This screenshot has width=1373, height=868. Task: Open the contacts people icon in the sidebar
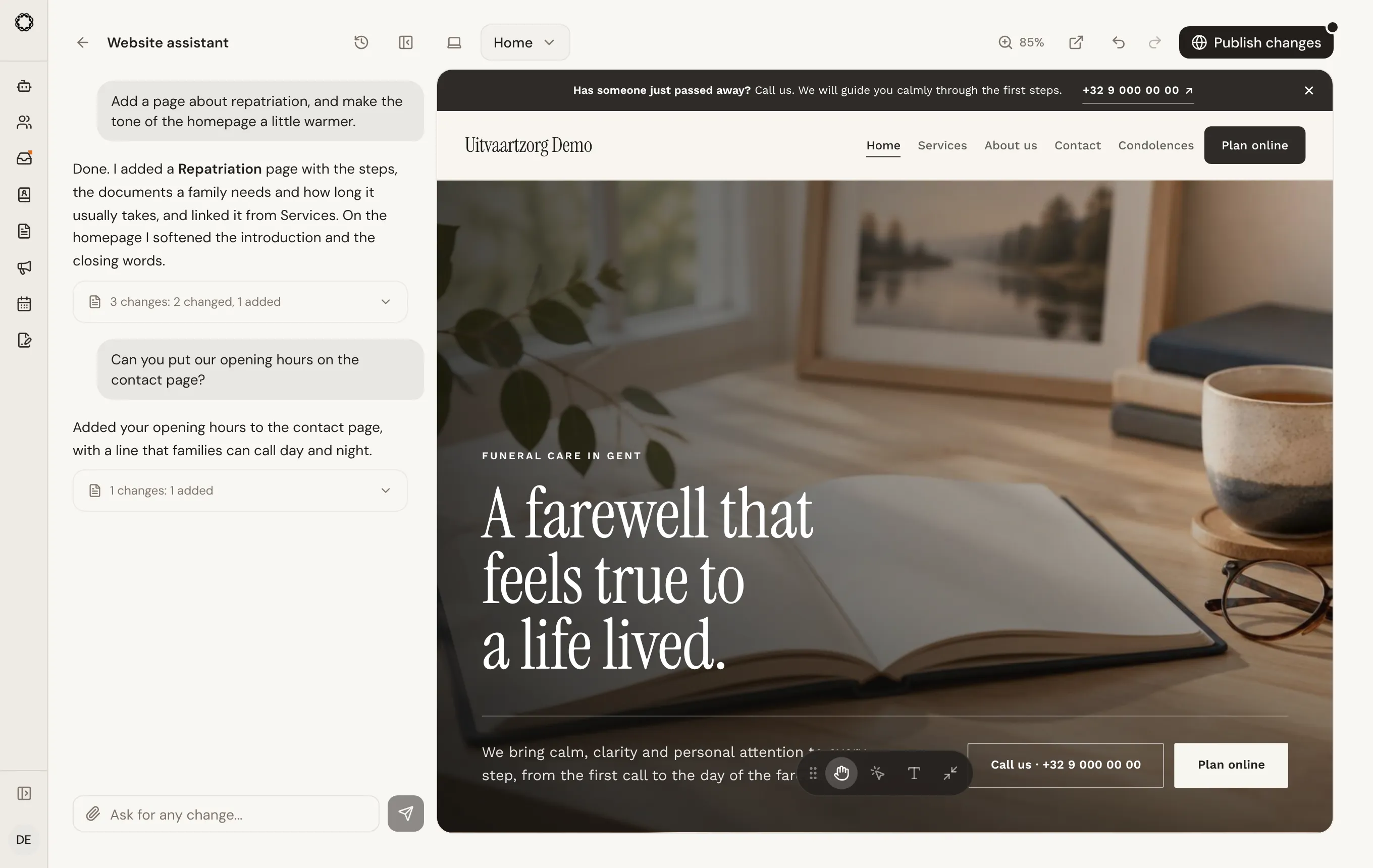pos(24,122)
